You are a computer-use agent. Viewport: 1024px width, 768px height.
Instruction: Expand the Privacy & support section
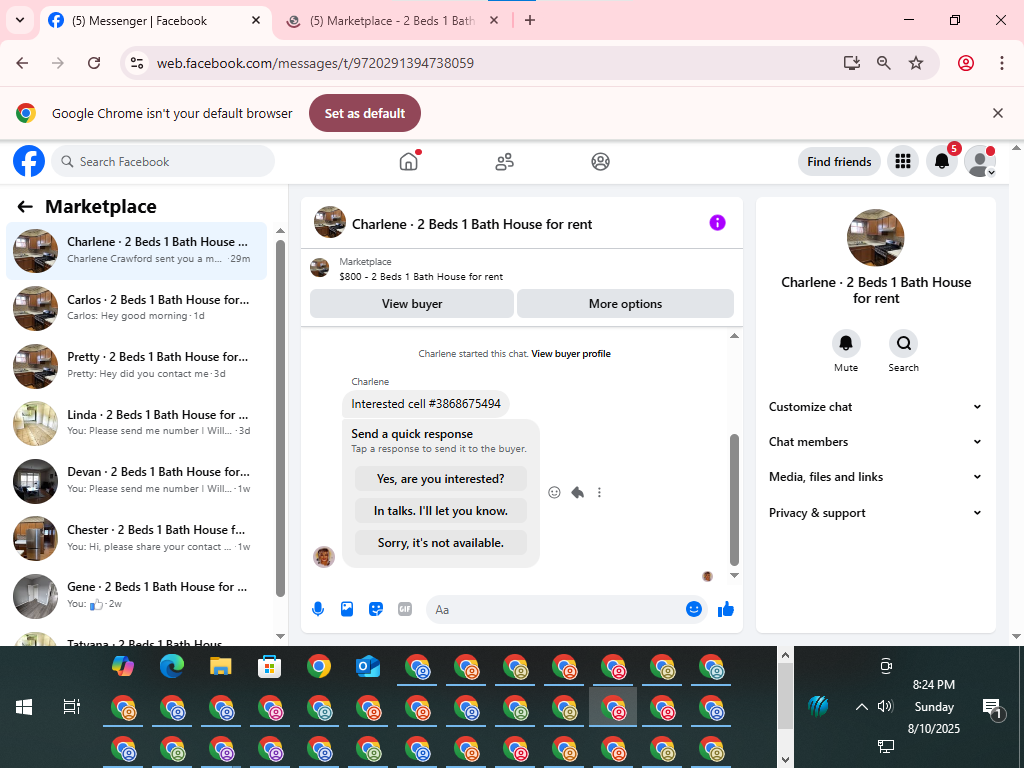tap(875, 513)
